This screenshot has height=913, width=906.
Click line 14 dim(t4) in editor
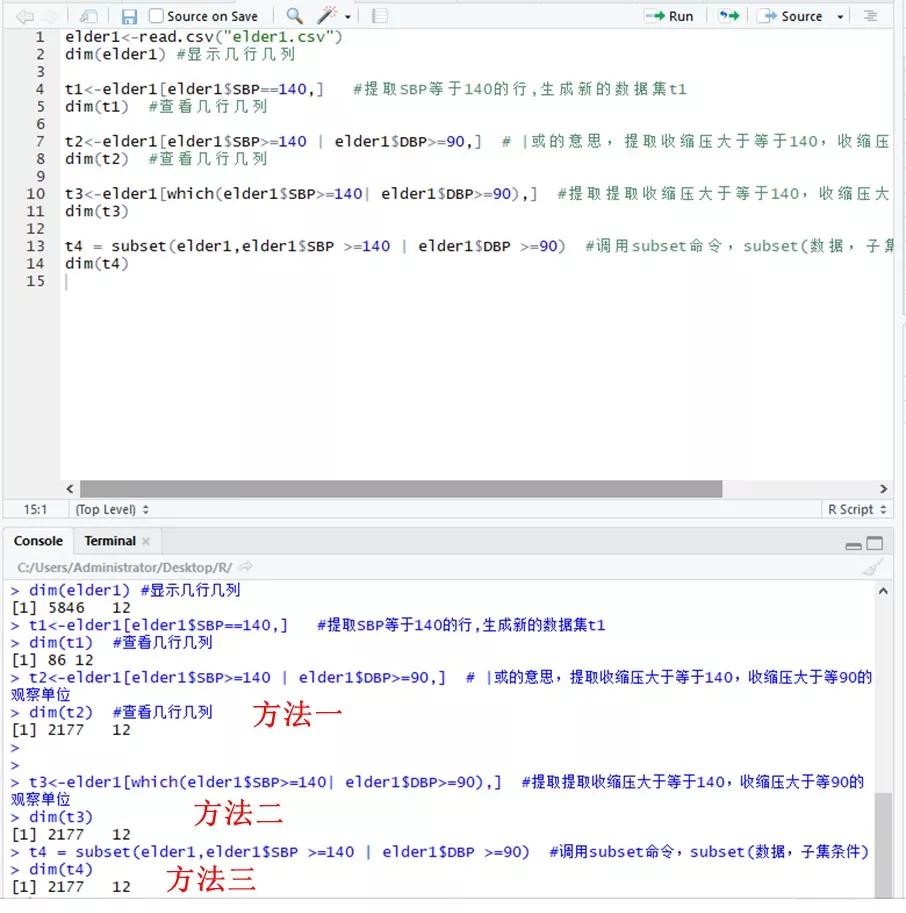coord(97,264)
